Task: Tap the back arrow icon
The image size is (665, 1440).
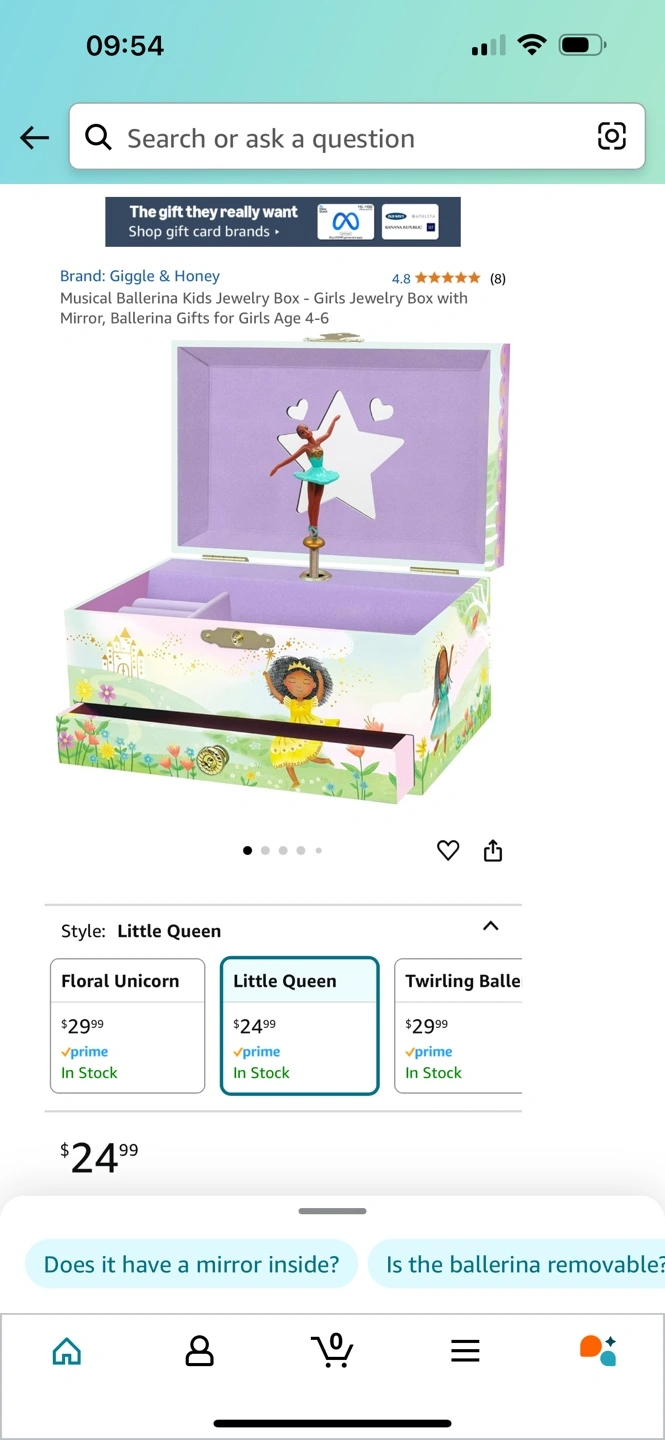Action: pos(35,138)
